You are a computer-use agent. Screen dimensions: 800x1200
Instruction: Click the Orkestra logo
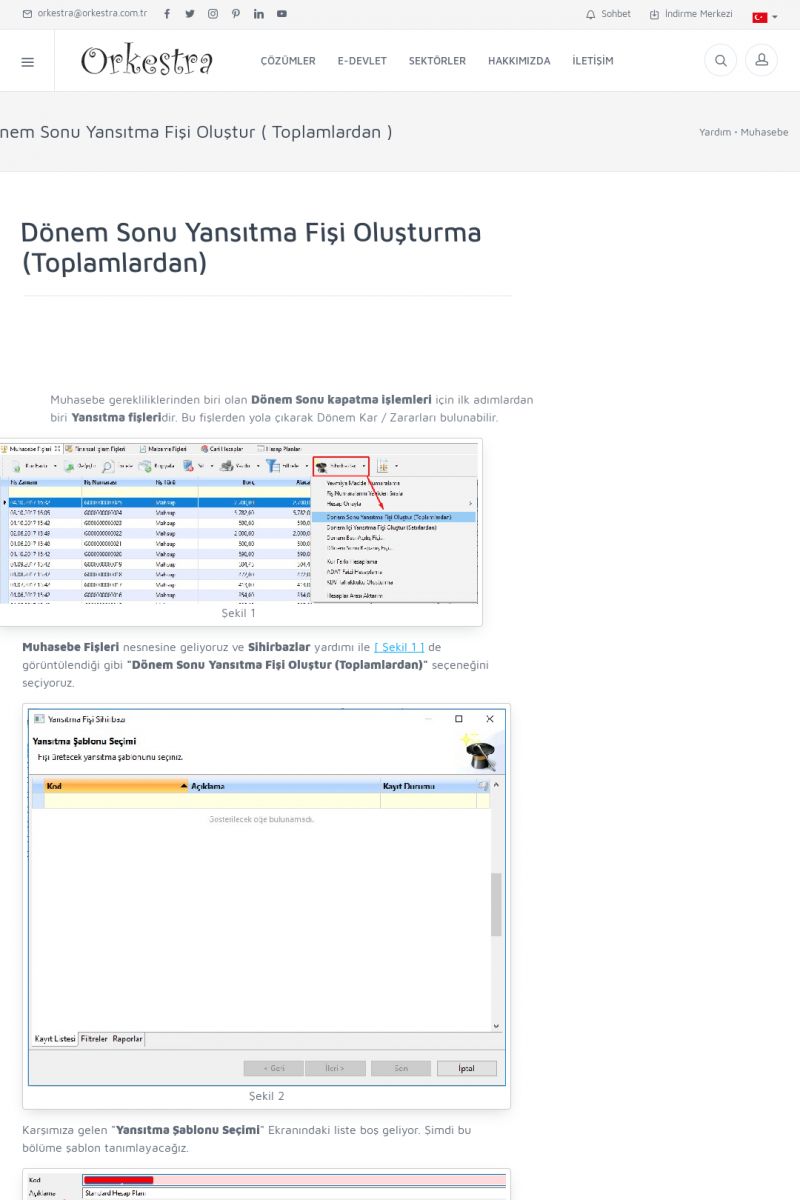[147, 61]
